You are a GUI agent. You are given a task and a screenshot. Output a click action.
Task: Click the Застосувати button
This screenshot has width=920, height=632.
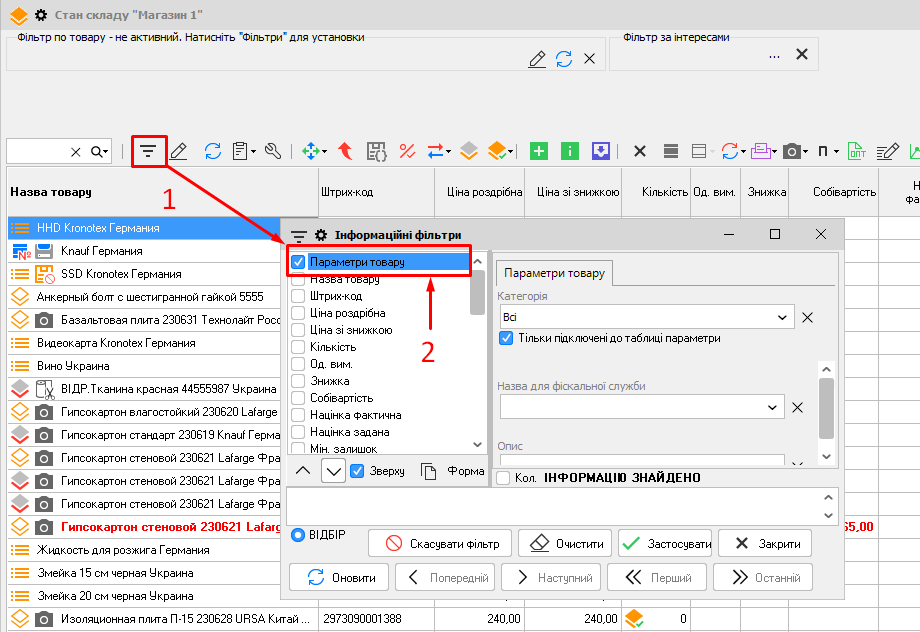coord(664,543)
